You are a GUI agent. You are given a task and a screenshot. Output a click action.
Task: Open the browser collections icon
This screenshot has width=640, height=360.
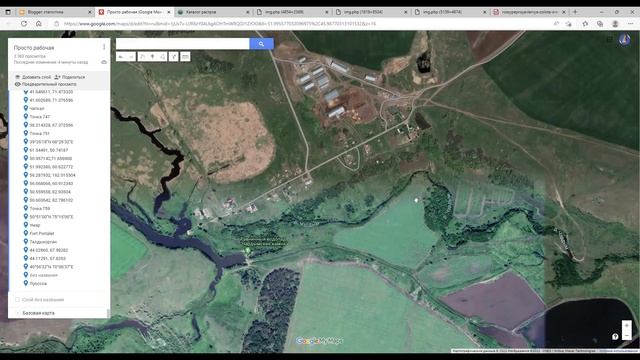600,24
